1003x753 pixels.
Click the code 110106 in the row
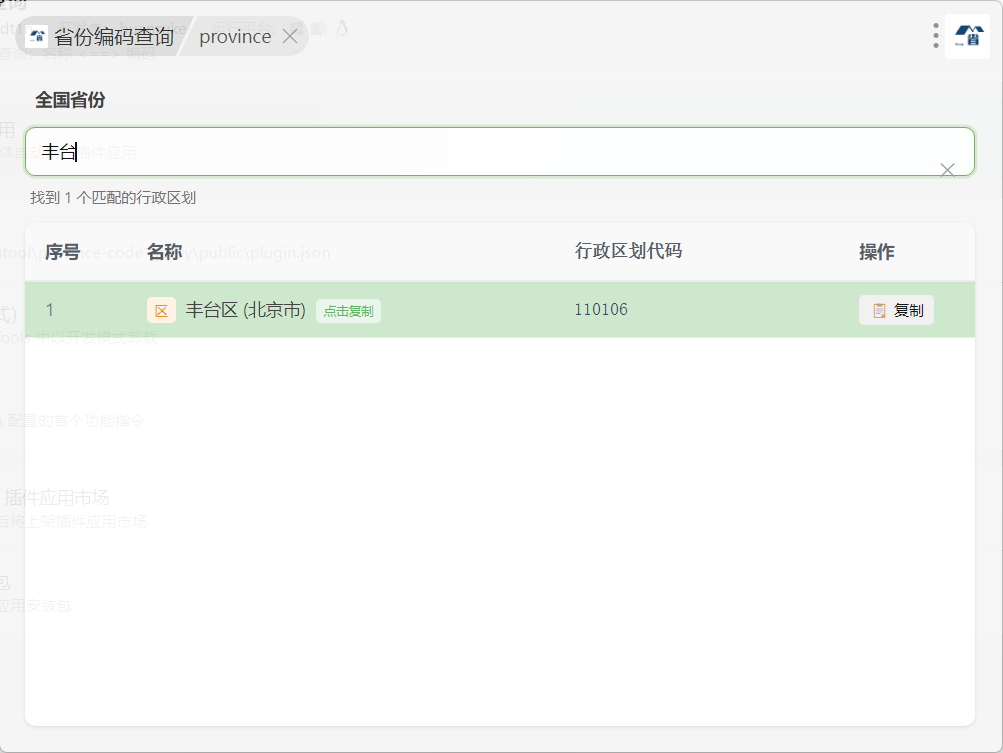[601, 310]
